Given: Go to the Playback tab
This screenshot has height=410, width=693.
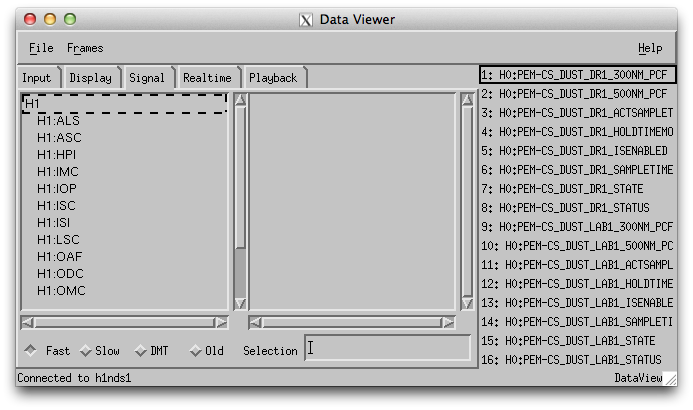Looking at the screenshot, I should (x=273, y=78).
